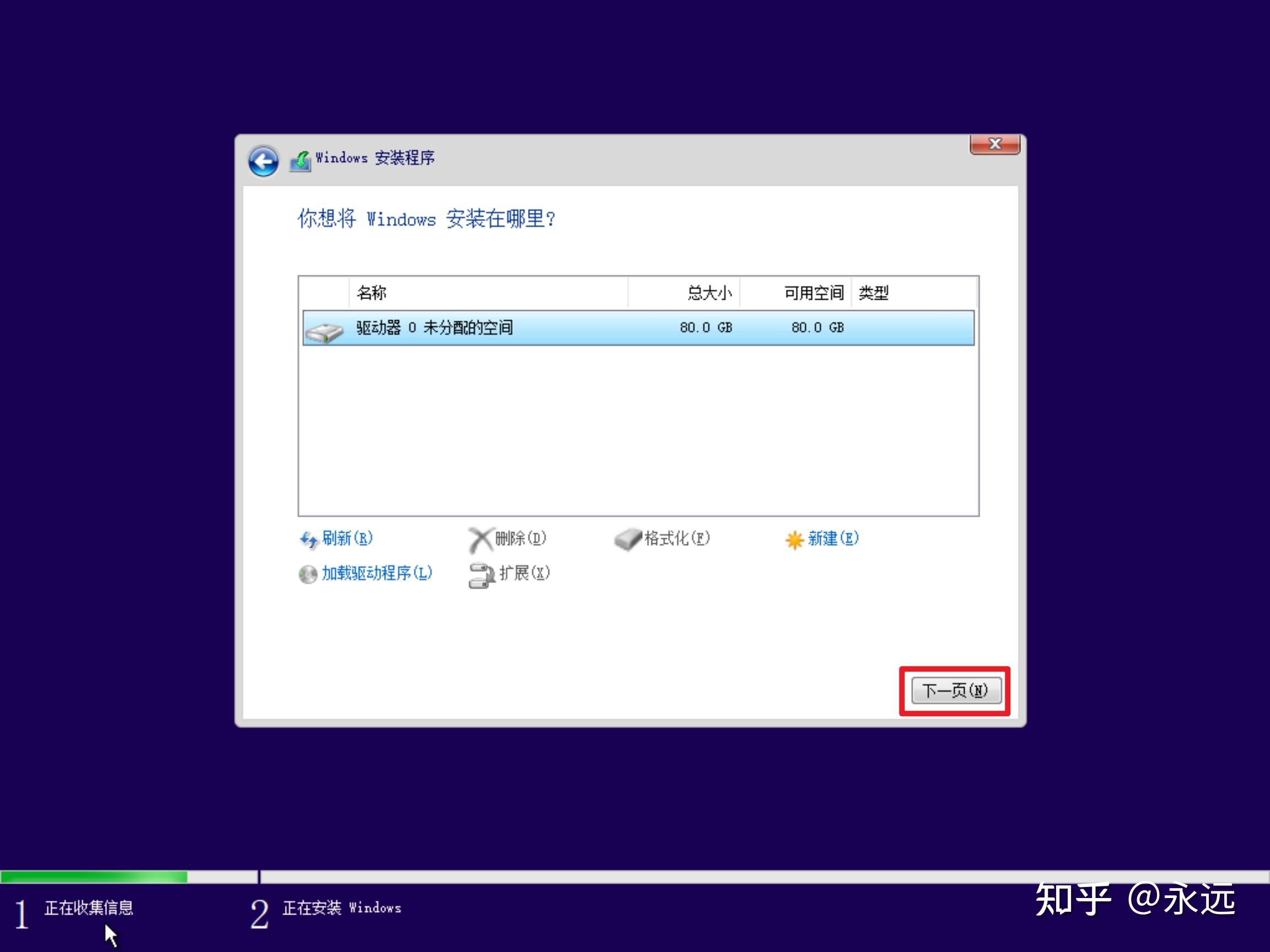The width and height of the screenshot is (1270, 952).
Task: Click the Extend (扩展) partition icon
Action: pyautogui.click(x=480, y=574)
